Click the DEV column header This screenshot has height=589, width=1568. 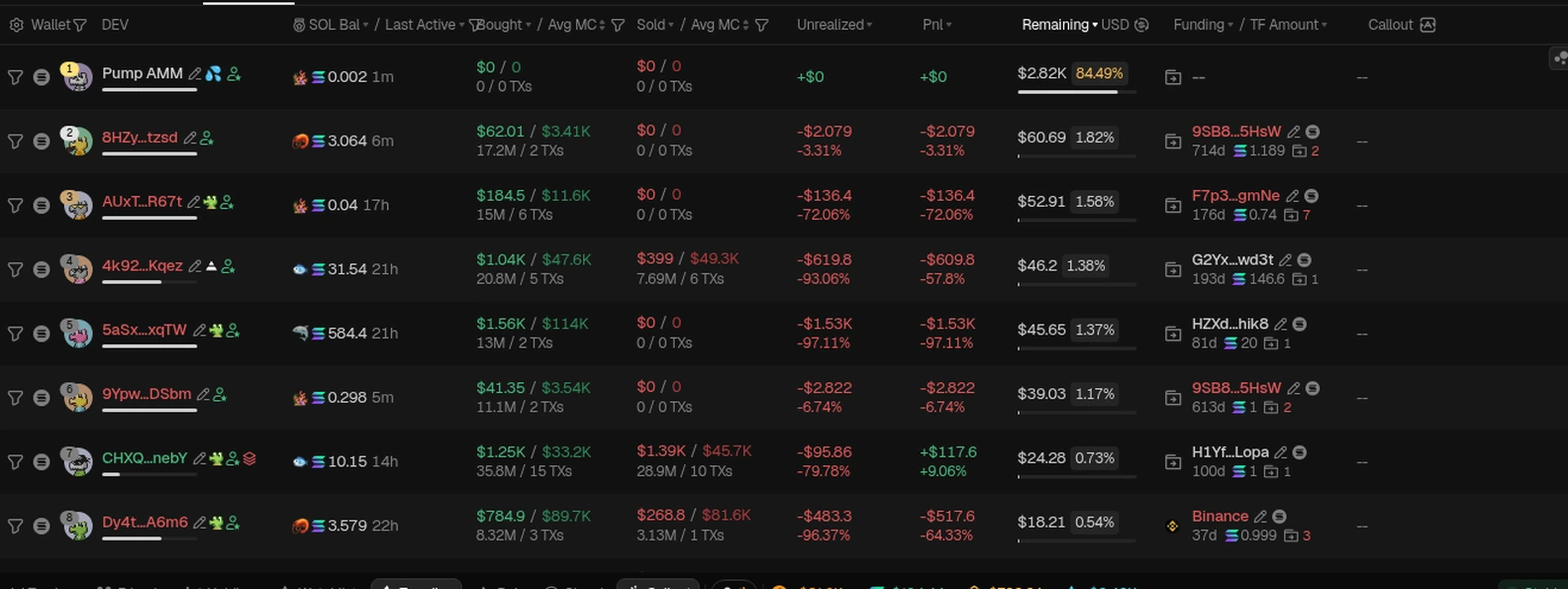click(x=115, y=25)
